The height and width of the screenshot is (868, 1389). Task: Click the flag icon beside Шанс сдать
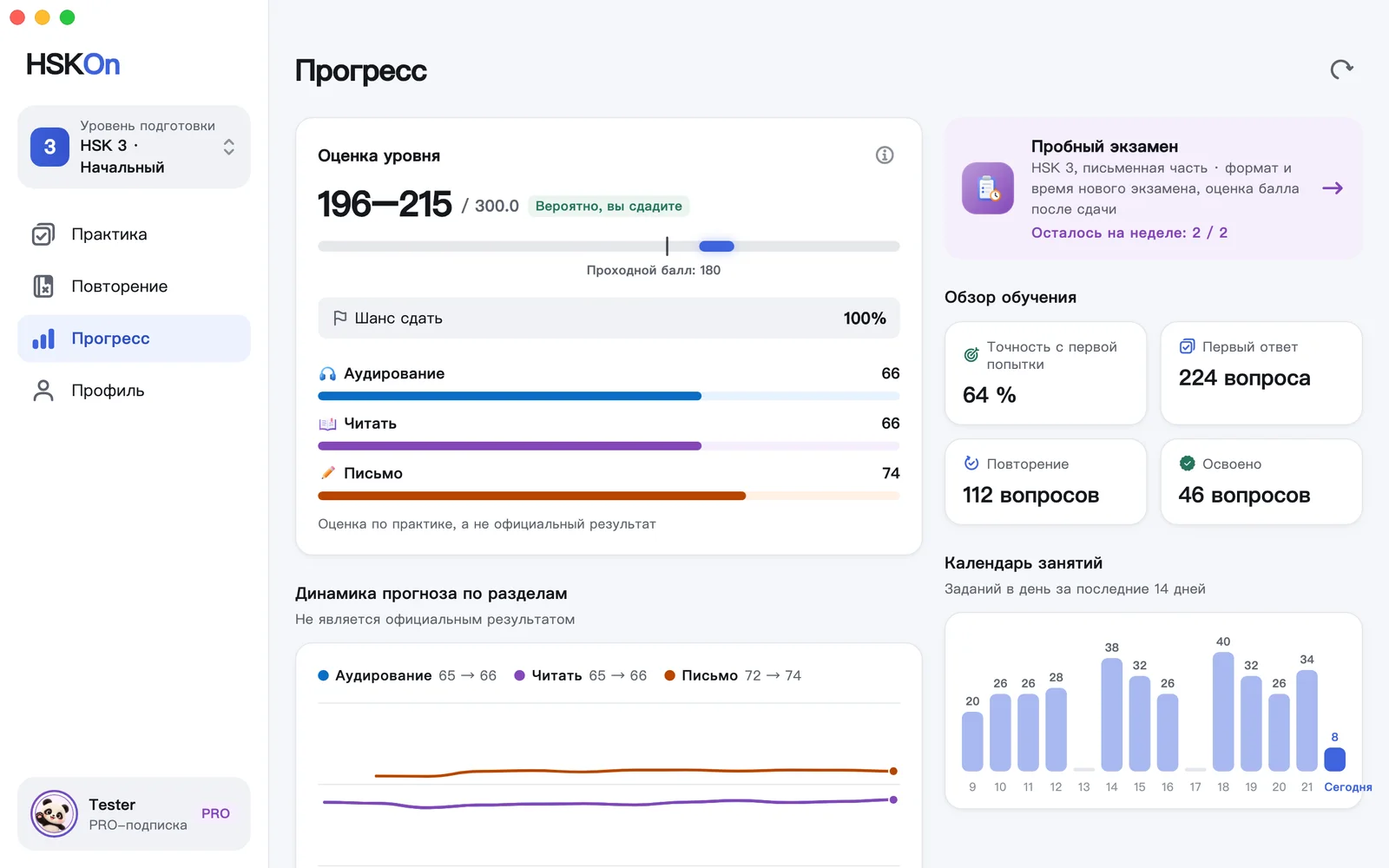[x=340, y=319]
